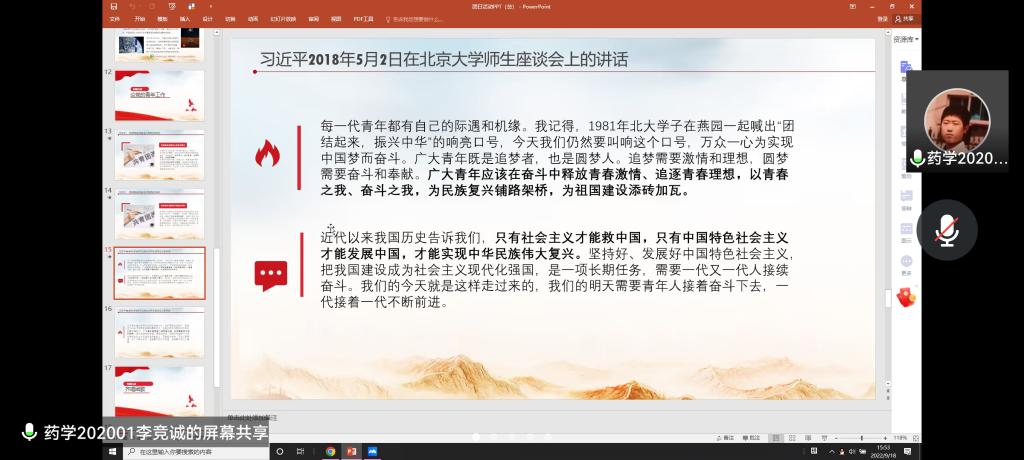Unmute the microphone with the round mic button

click(x=946, y=230)
